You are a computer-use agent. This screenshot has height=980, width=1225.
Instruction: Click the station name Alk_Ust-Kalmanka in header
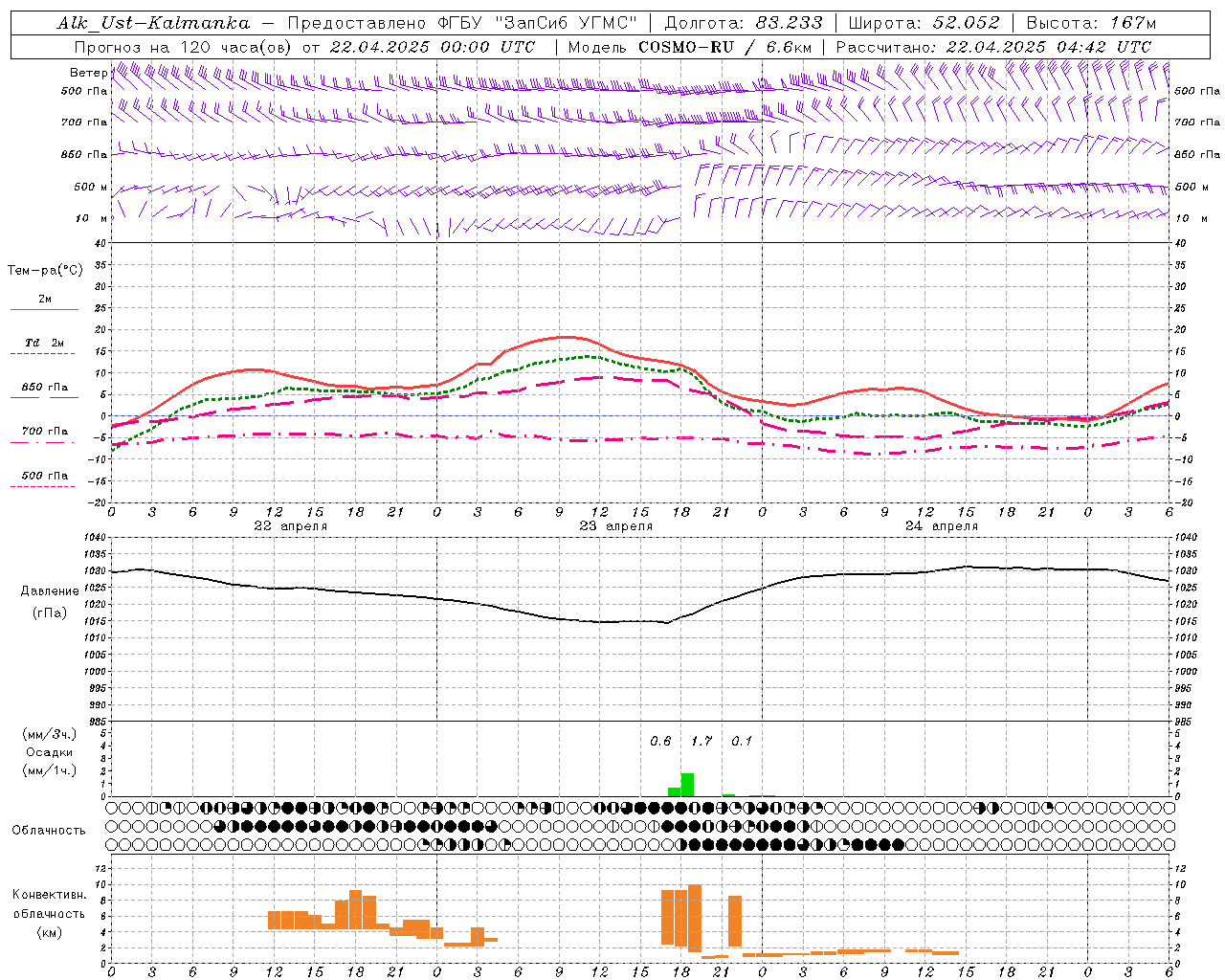[153, 24]
